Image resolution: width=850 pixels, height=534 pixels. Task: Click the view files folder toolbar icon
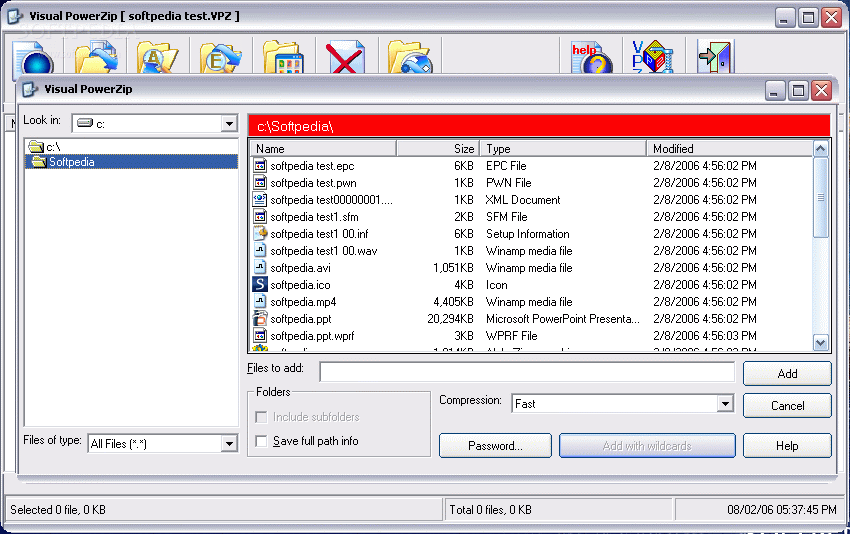pos(283,57)
